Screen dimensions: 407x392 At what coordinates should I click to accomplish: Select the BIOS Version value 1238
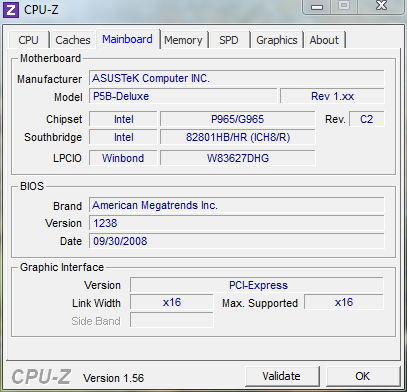pyautogui.click(x=237, y=223)
